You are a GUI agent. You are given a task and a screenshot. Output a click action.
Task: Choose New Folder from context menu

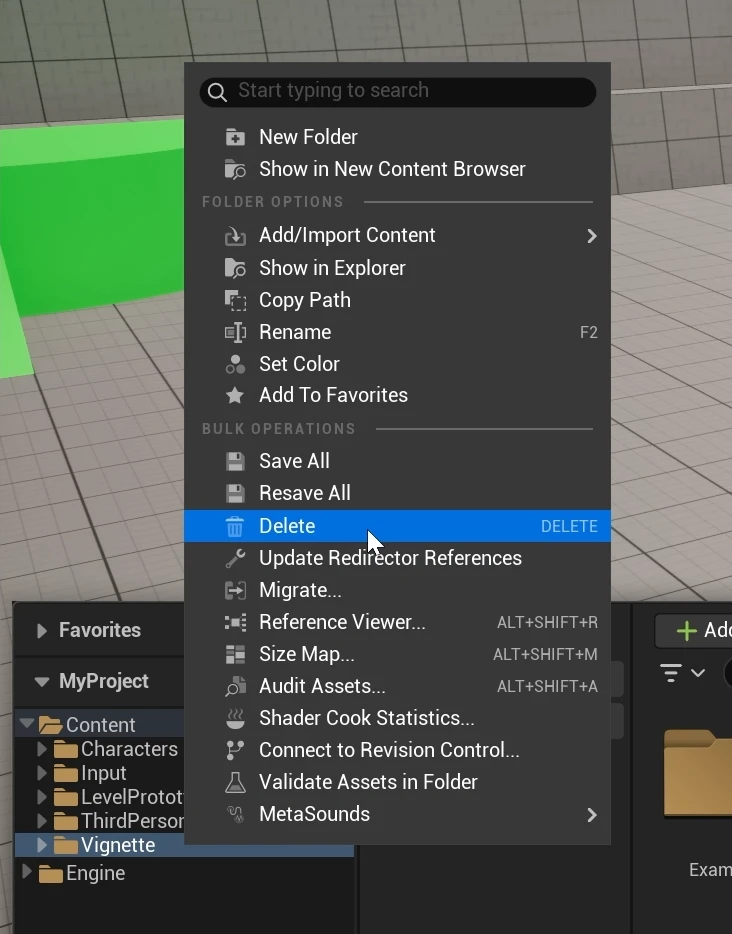click(x=397, y=137)
